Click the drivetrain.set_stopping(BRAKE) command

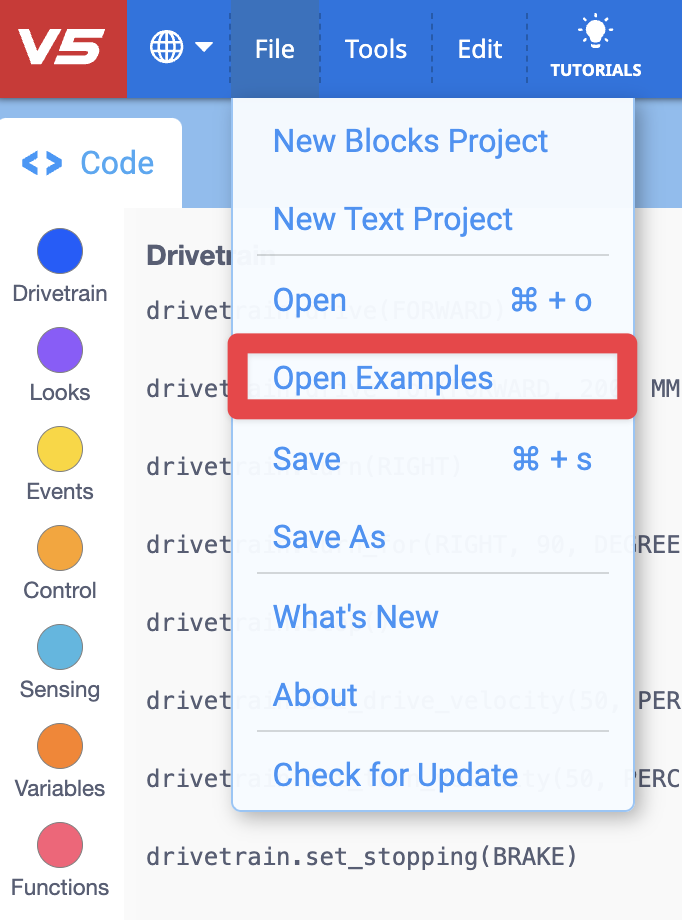pos(361,857)
